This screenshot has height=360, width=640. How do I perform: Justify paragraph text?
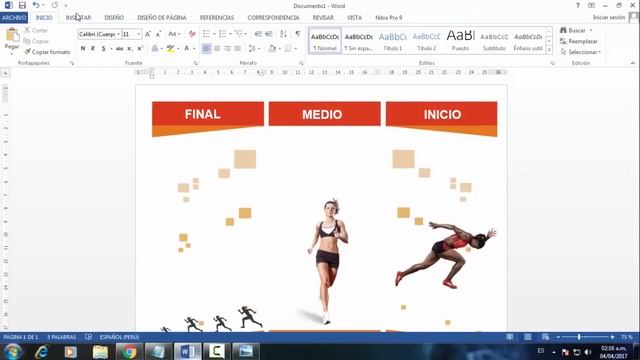click(x=238, y=49)
